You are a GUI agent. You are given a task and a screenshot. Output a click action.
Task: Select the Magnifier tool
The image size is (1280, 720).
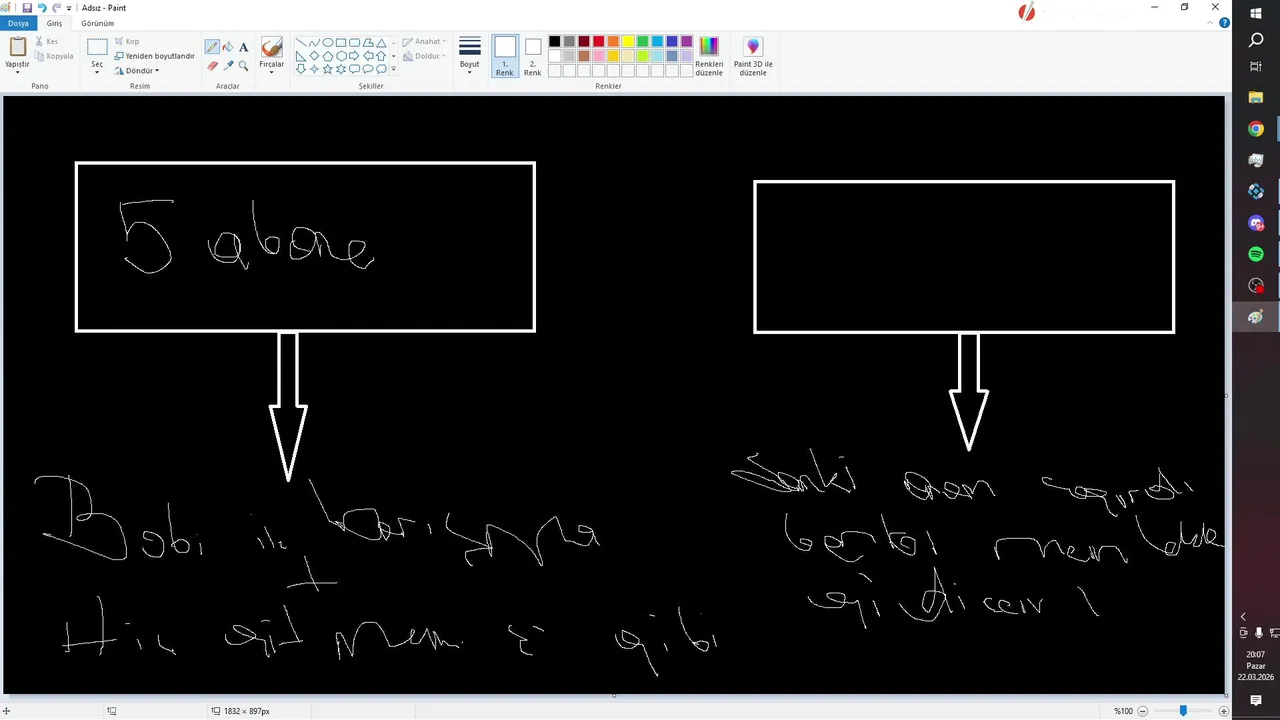click(x=243, y=66)
